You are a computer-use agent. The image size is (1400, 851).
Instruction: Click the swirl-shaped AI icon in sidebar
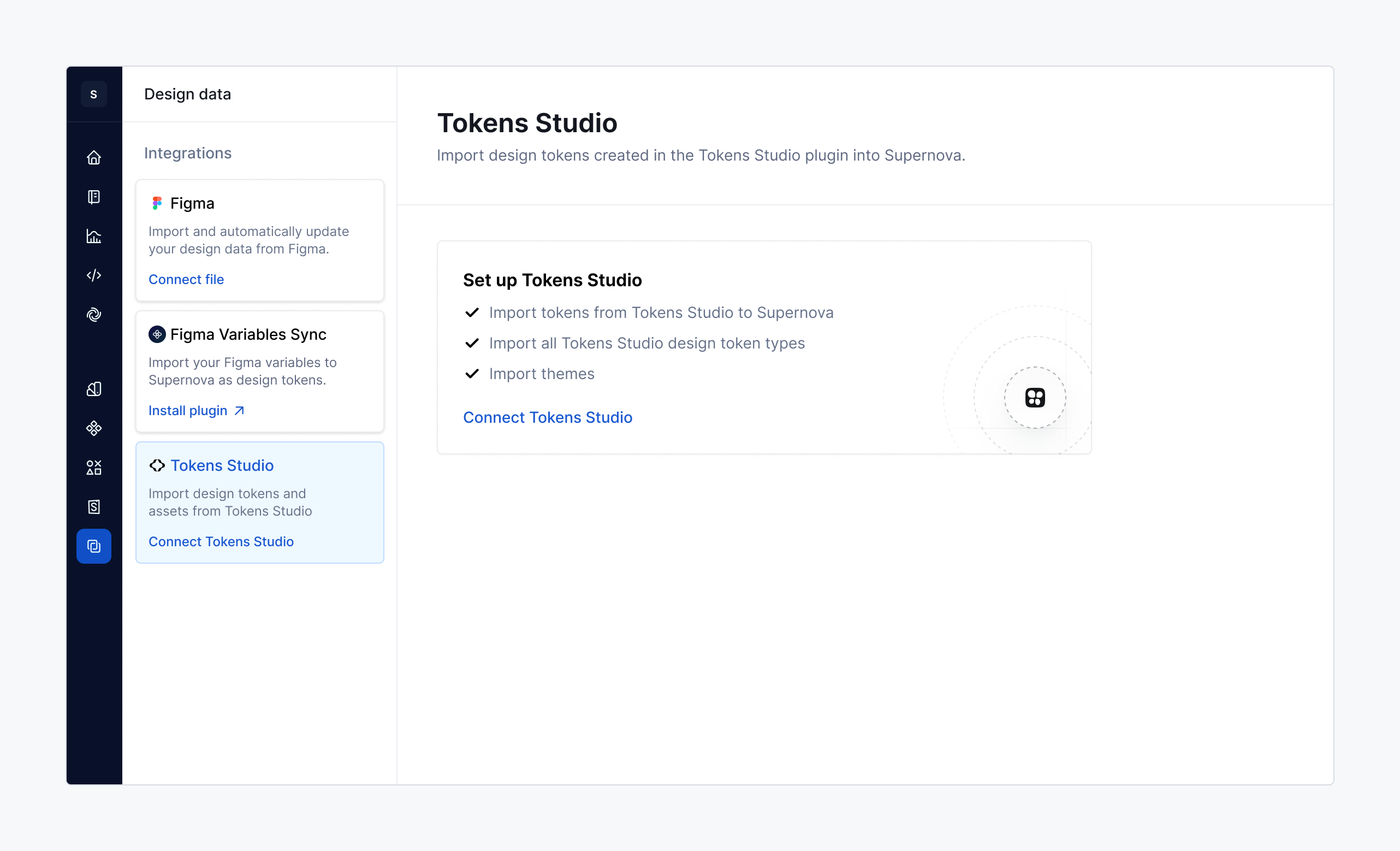(x=94, y=315)
